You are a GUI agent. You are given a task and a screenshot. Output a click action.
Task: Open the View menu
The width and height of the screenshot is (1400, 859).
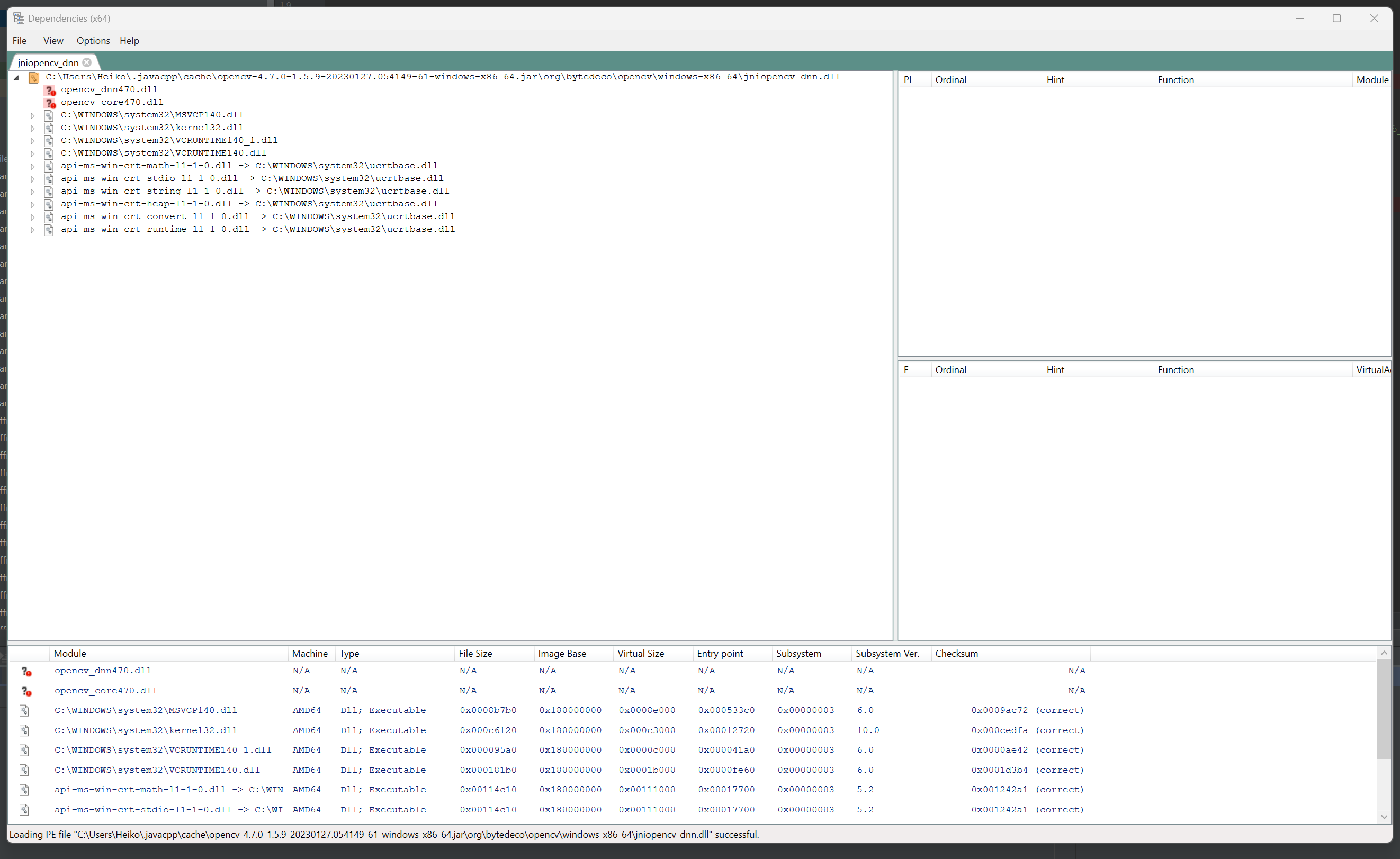(x=53, y=40)
